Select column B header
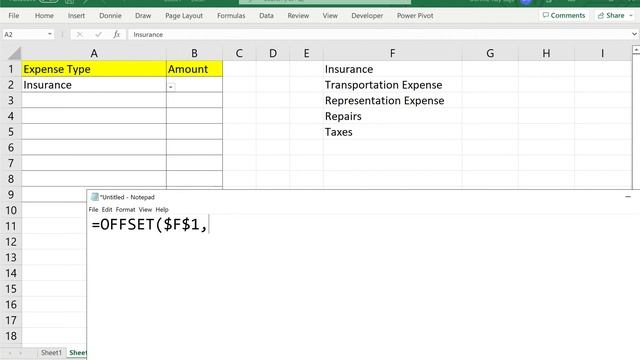Screen dimensions: 640x360 194,53
